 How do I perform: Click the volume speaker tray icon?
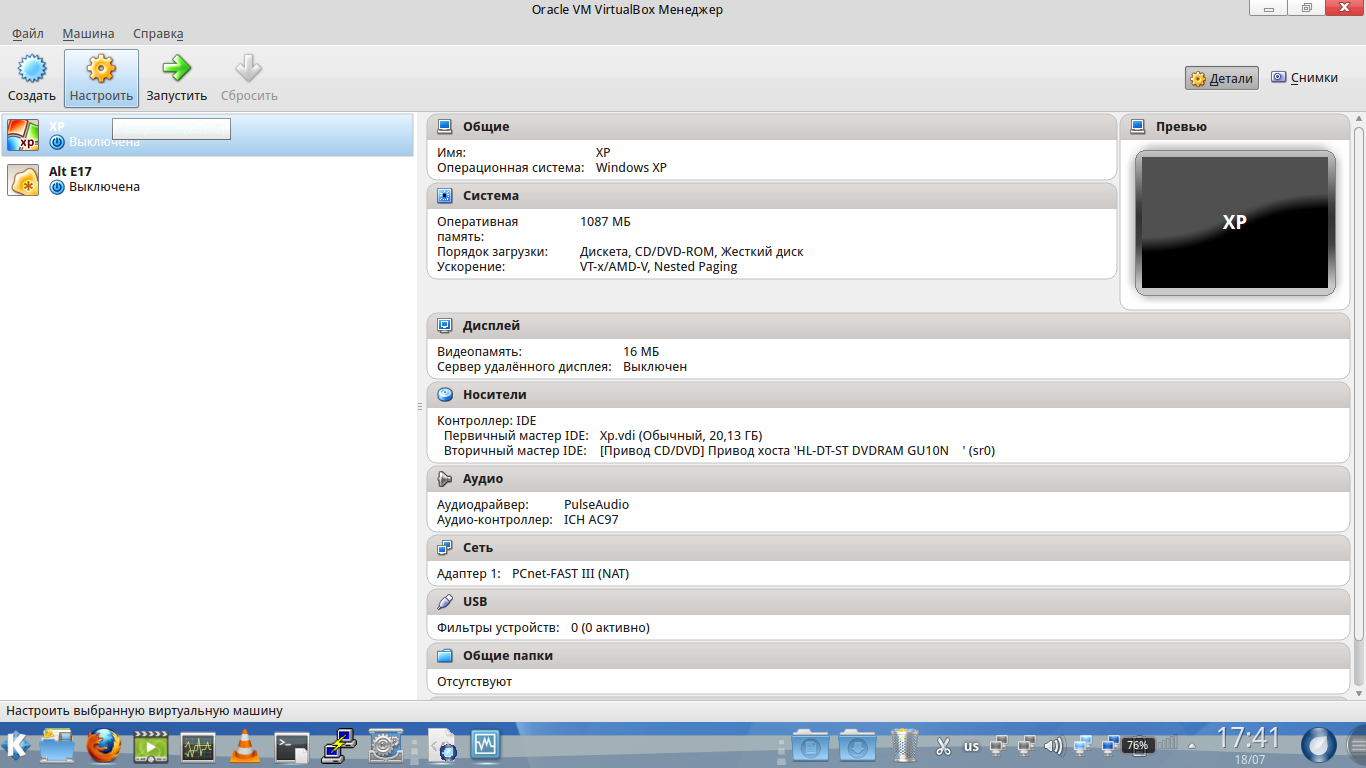click(1053, 746)
